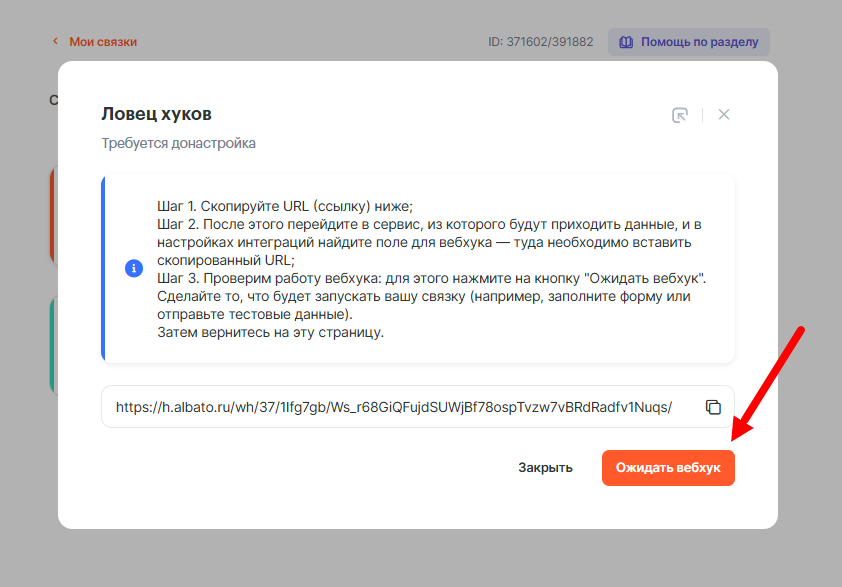Click the blue info circle icon
The height and width of the screenshot is (587, 842).
(133, 269)
